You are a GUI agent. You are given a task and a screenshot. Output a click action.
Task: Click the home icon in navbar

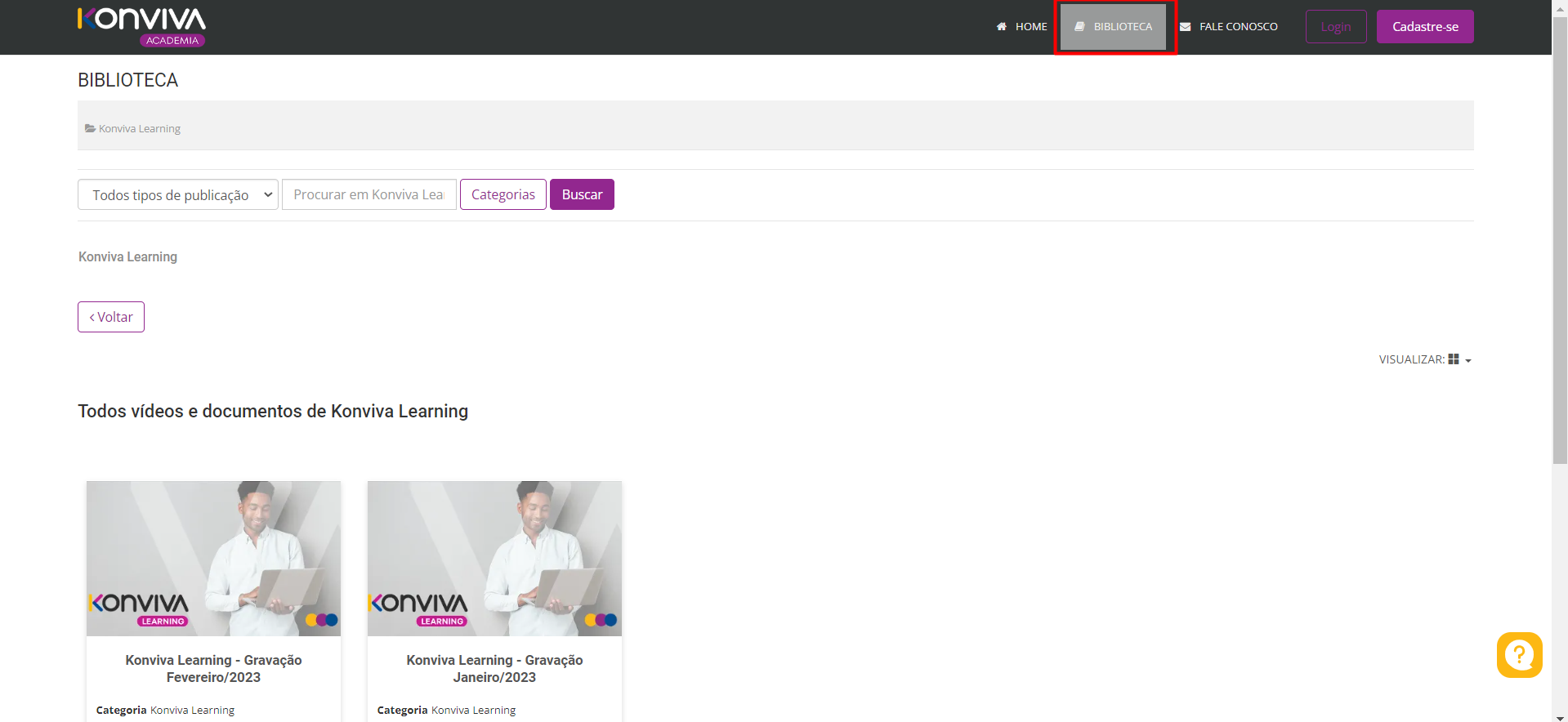pyautogui.click(x=1001, y=27)
